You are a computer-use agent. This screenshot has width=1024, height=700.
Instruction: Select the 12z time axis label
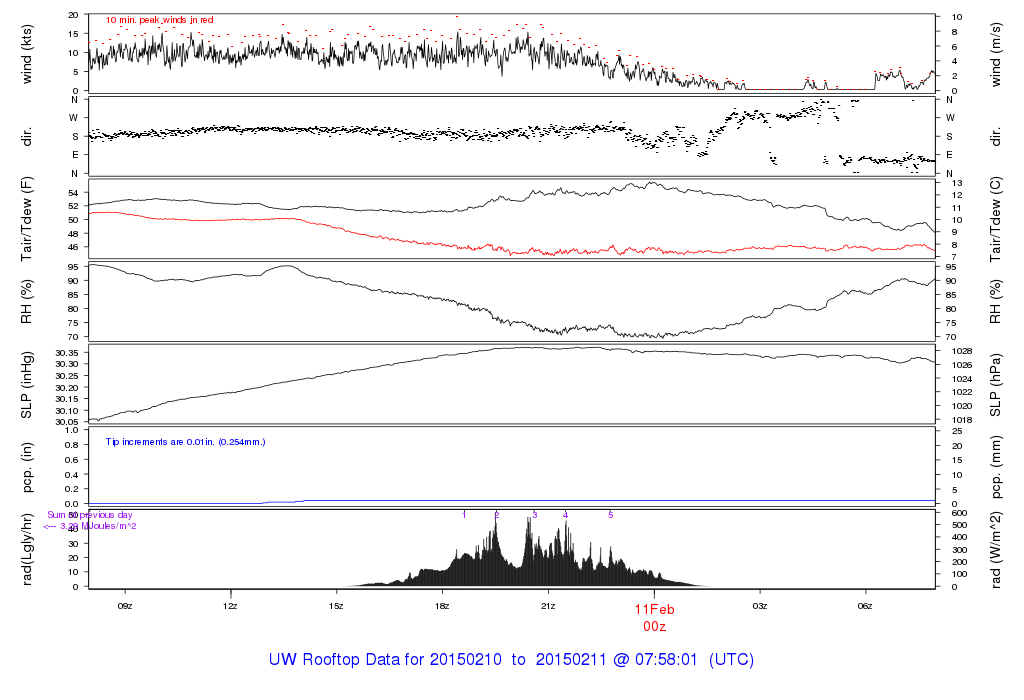pos(230,606)
